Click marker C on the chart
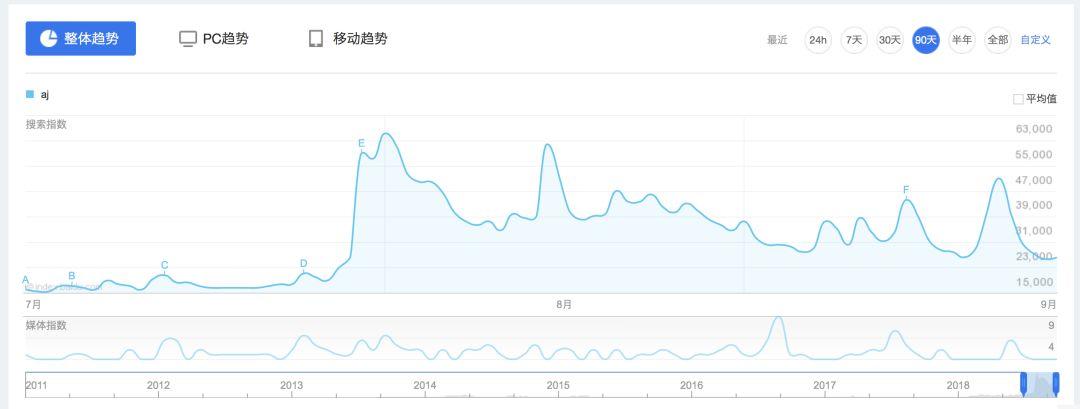The image size is (1080, 409). pos(164,265)
